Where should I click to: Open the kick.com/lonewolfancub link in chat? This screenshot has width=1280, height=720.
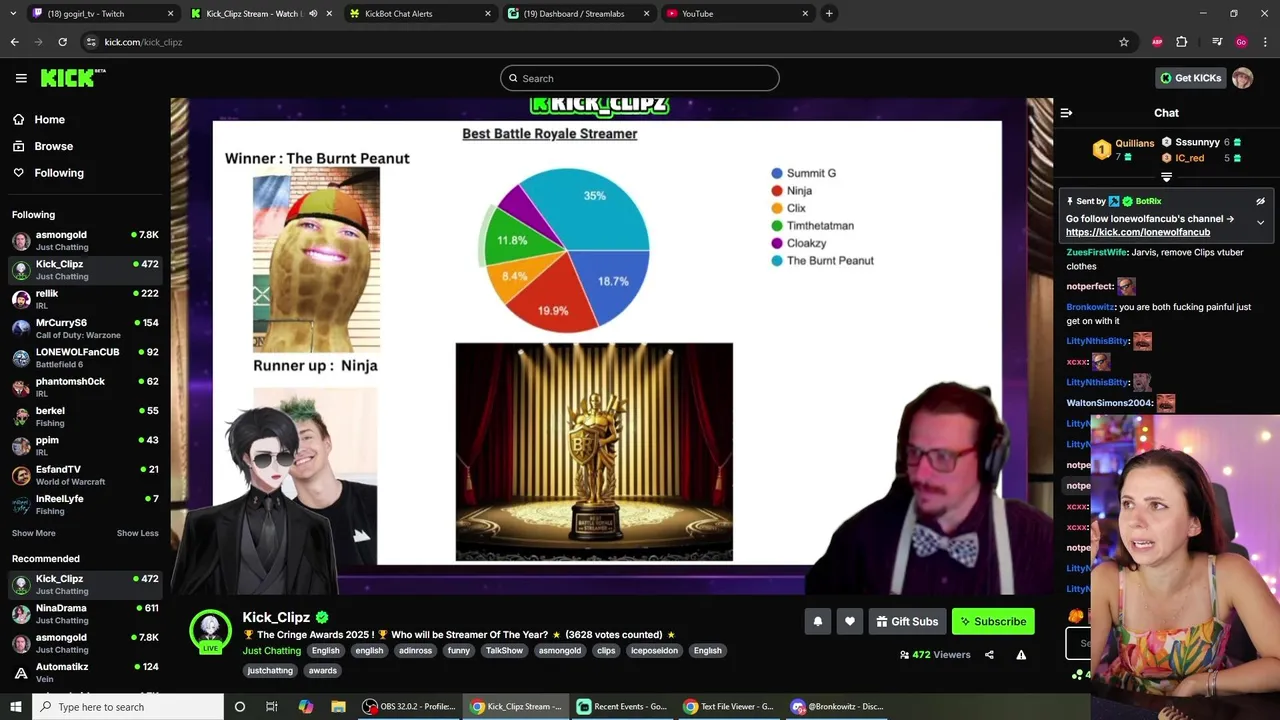(x=1138, y=232)
